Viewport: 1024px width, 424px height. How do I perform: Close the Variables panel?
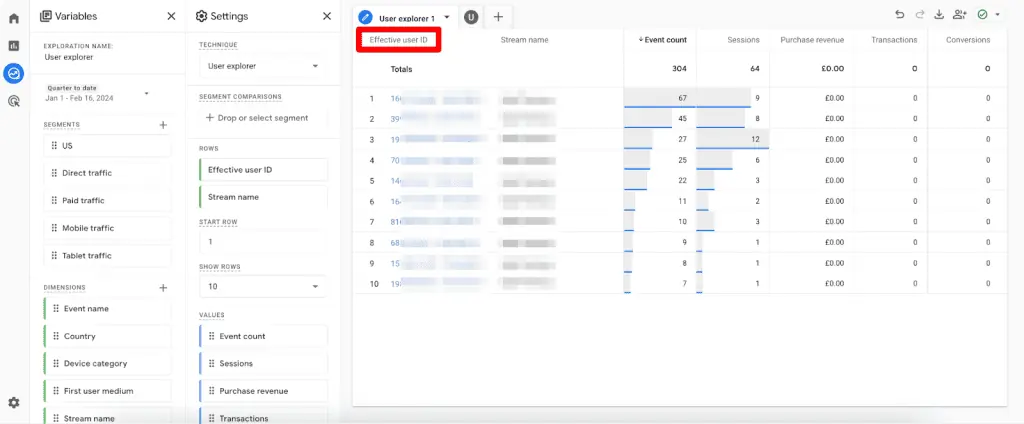[171, 16]
